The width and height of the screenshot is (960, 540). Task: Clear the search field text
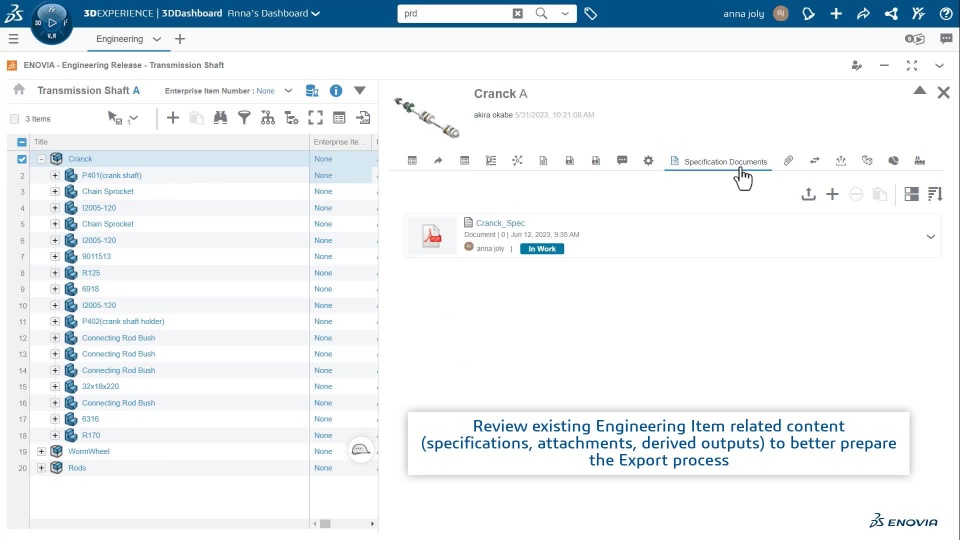coord(517,13)
